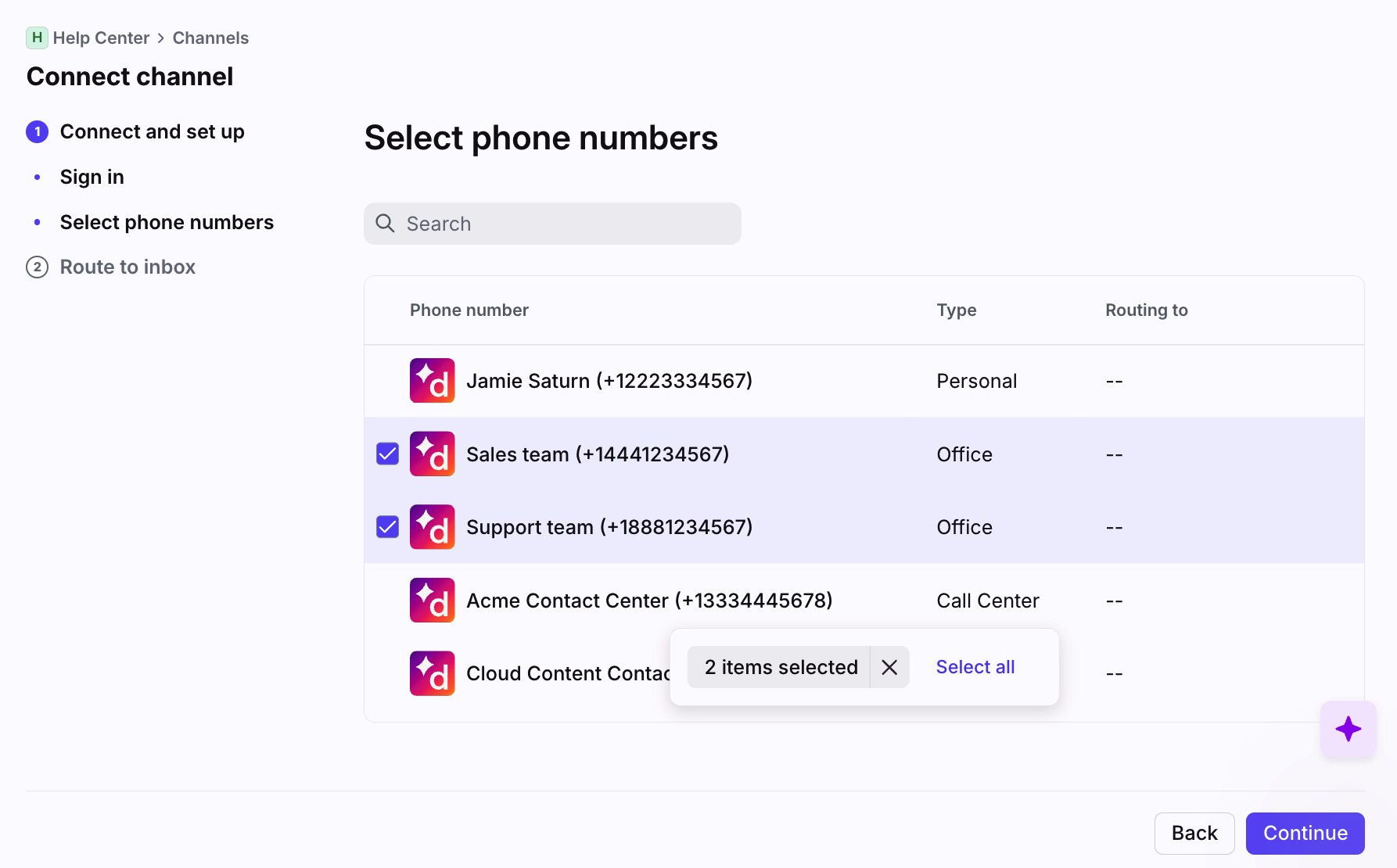
Task: Click the magnifier icon in search box
Action: coord(385,224)
